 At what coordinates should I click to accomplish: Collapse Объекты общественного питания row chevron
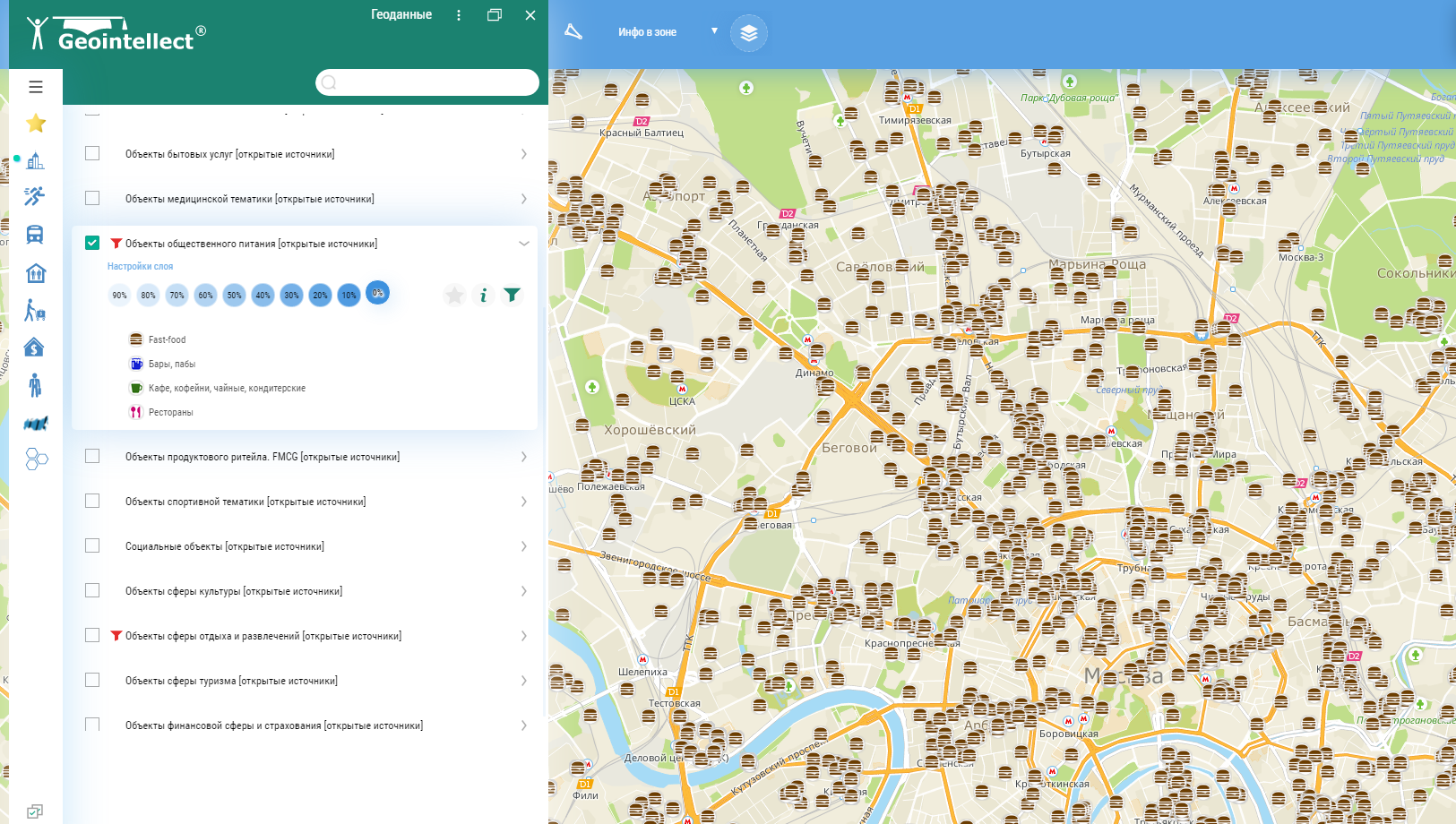524,244
